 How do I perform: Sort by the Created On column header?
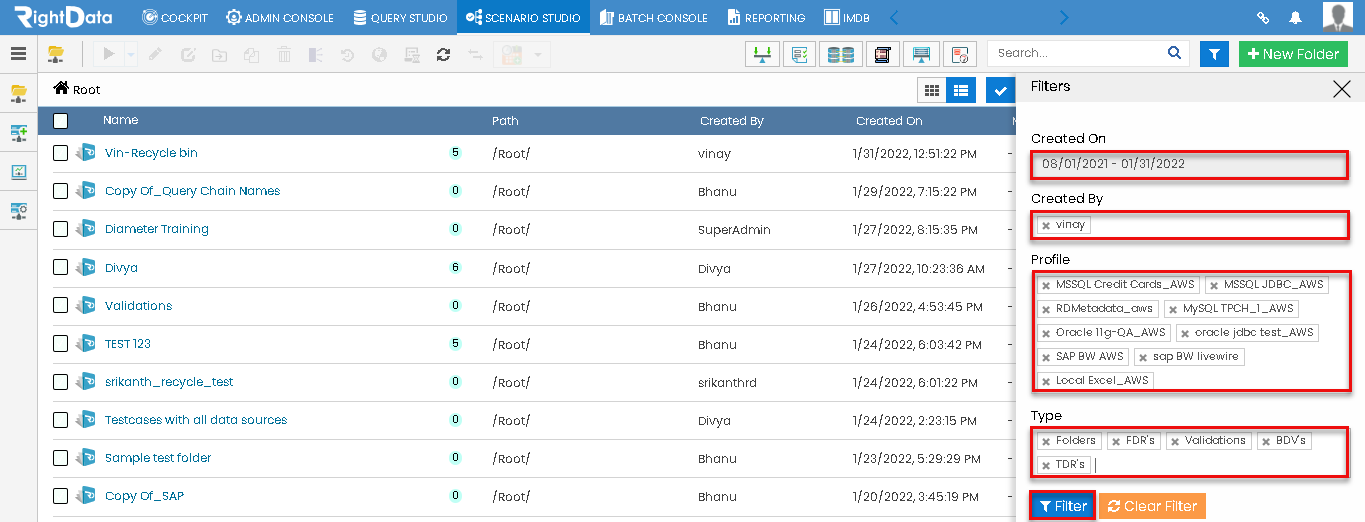(x=889, y=121)
